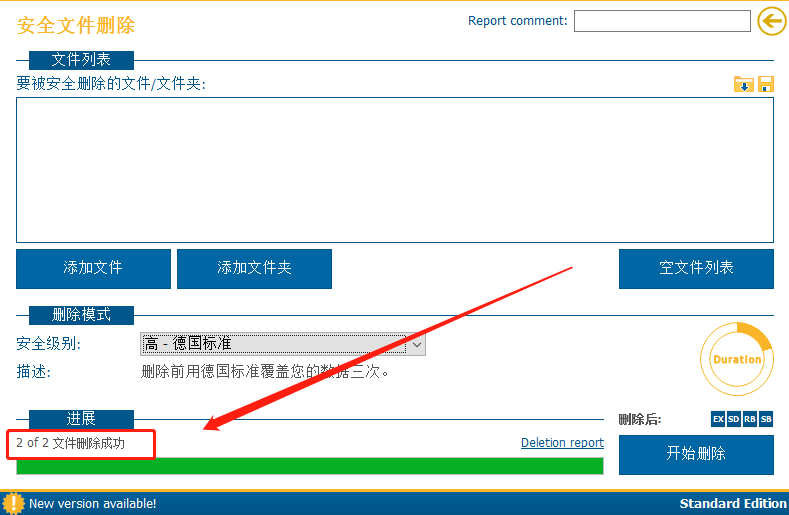Click the 安全文件删除 page title

pos(76,25)
